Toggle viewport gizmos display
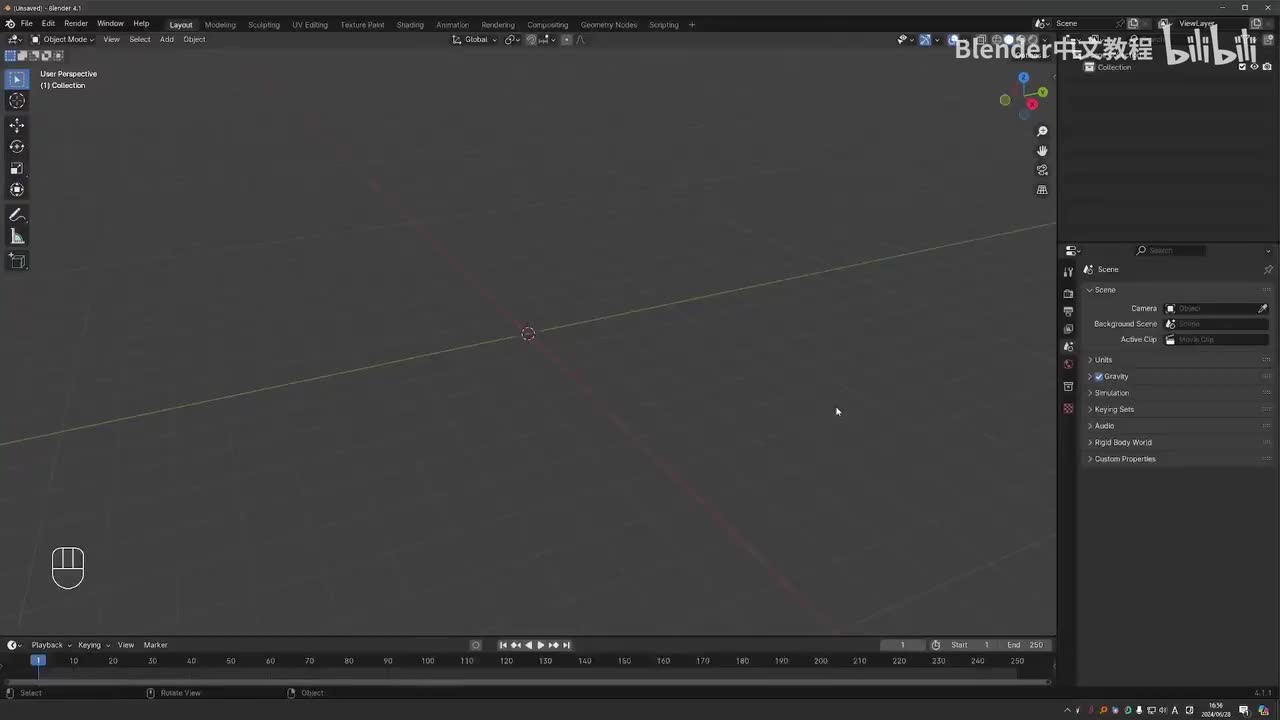 tap(925, 40)
